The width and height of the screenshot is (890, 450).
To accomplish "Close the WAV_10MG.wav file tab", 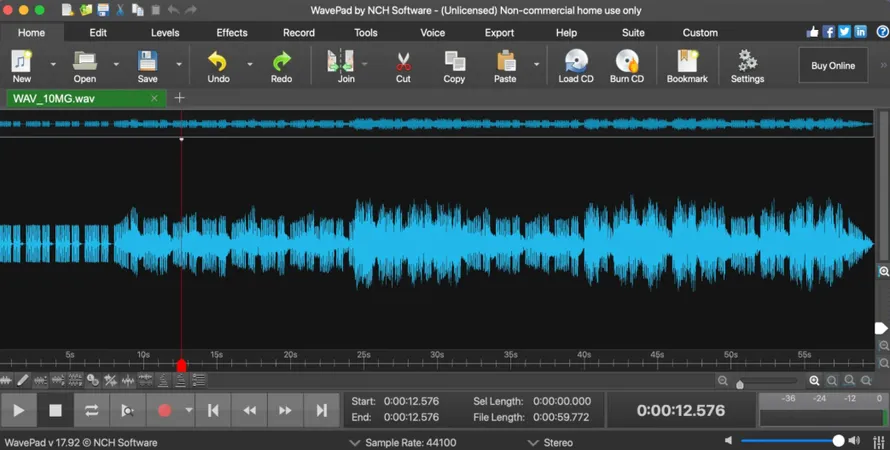I will (154, 98).
